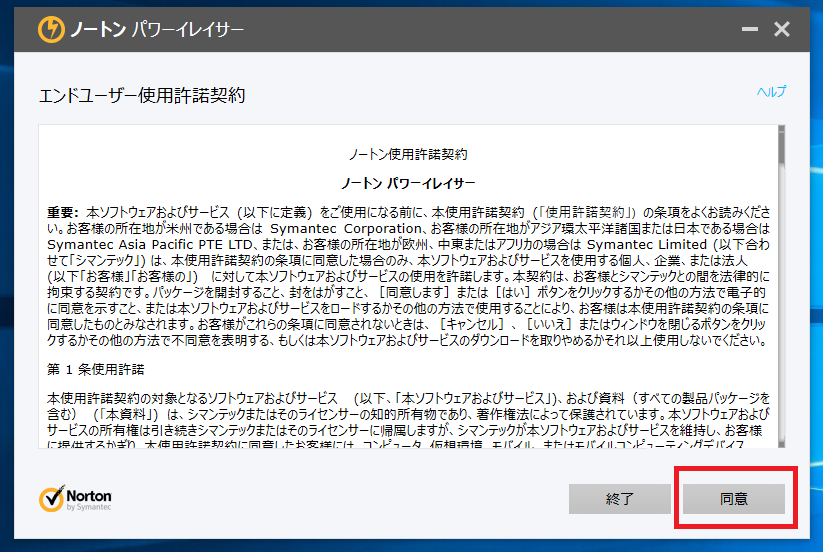
Task: Close the Norton Power Eraser window
Action: click(782, 29)
